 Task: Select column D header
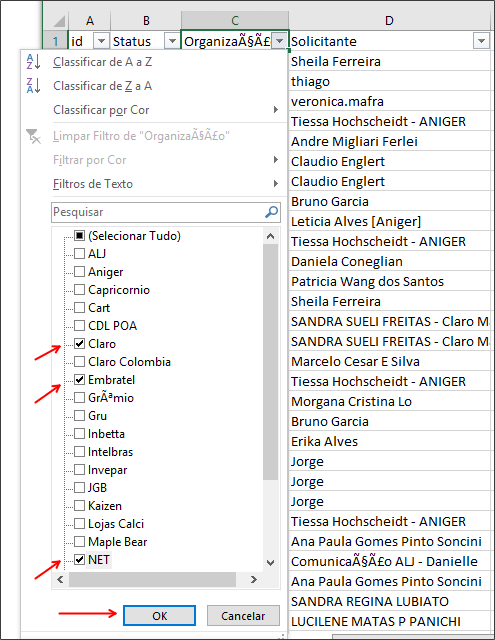coord(389,20)
